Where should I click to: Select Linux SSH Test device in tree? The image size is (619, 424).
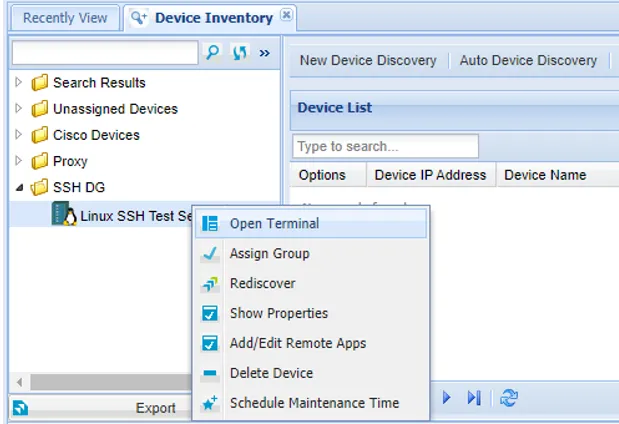click(x=137, y=216)
